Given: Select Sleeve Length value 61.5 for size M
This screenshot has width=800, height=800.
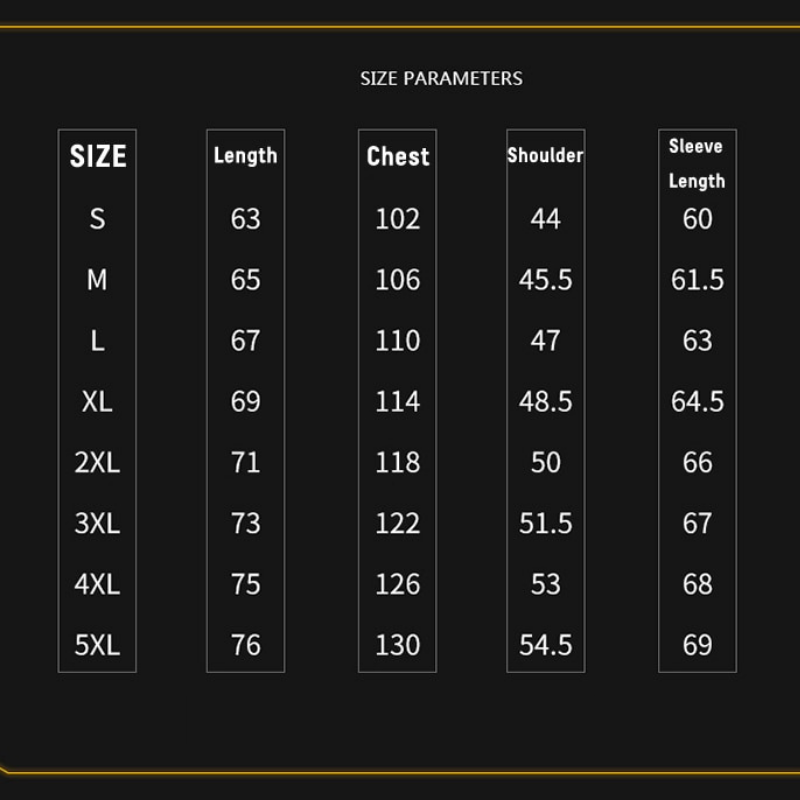Looking at the screenshot, I should pyautogui.click(x=697, y=280).
